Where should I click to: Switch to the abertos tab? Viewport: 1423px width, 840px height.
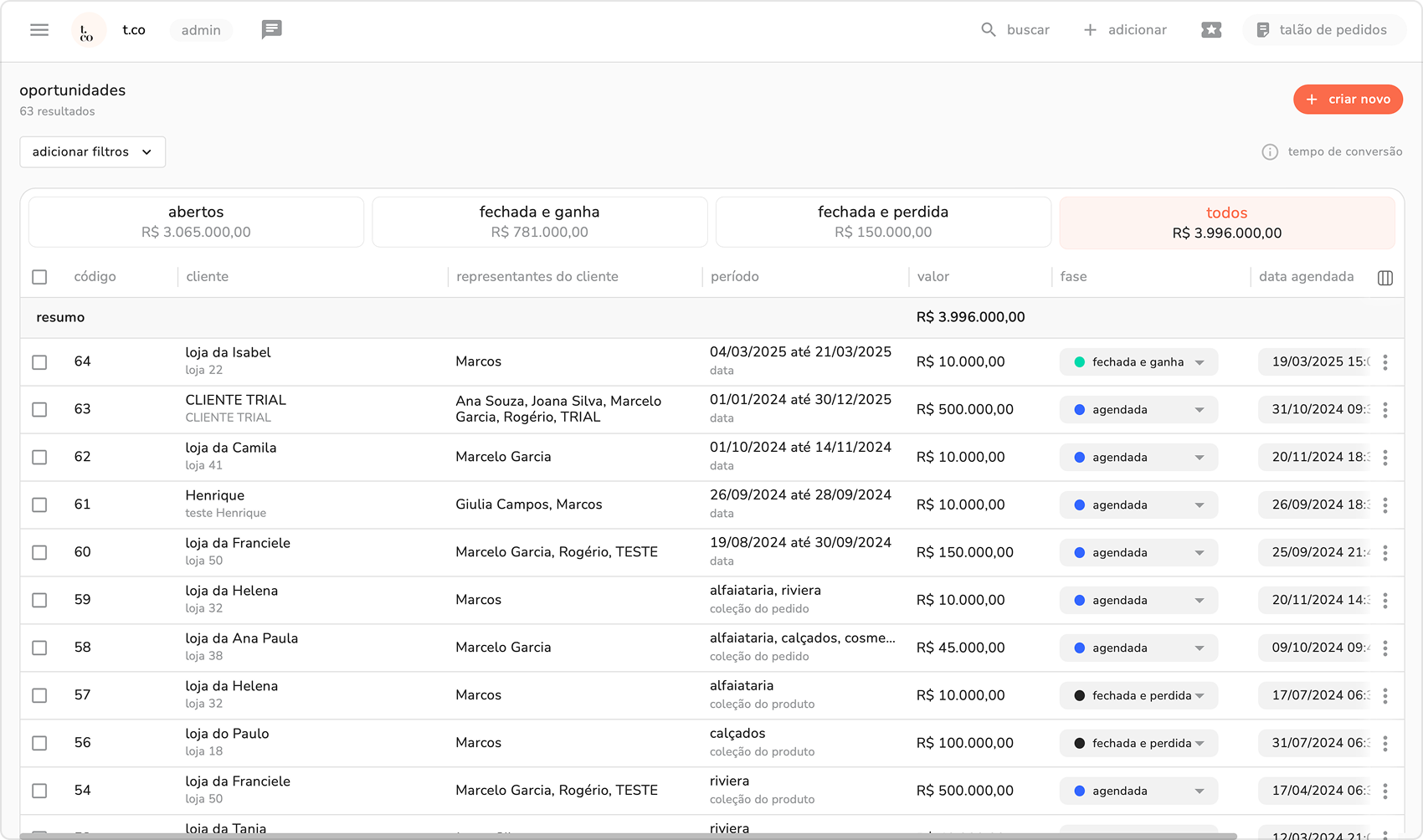196,222
